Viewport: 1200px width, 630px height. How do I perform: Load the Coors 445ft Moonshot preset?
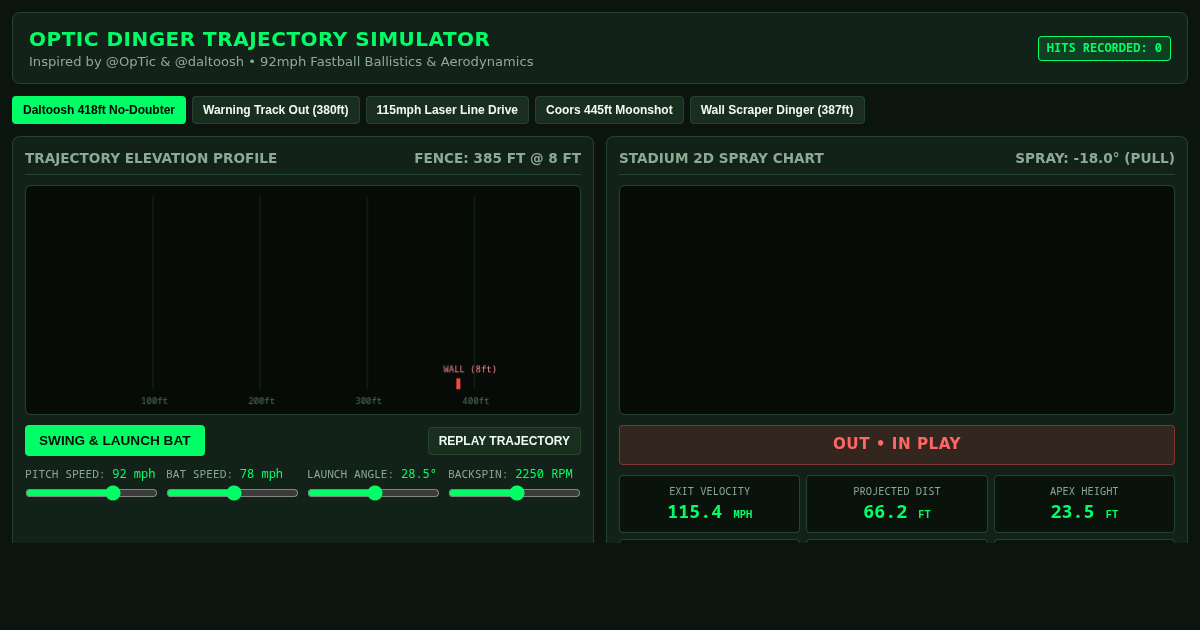[609, 110]
